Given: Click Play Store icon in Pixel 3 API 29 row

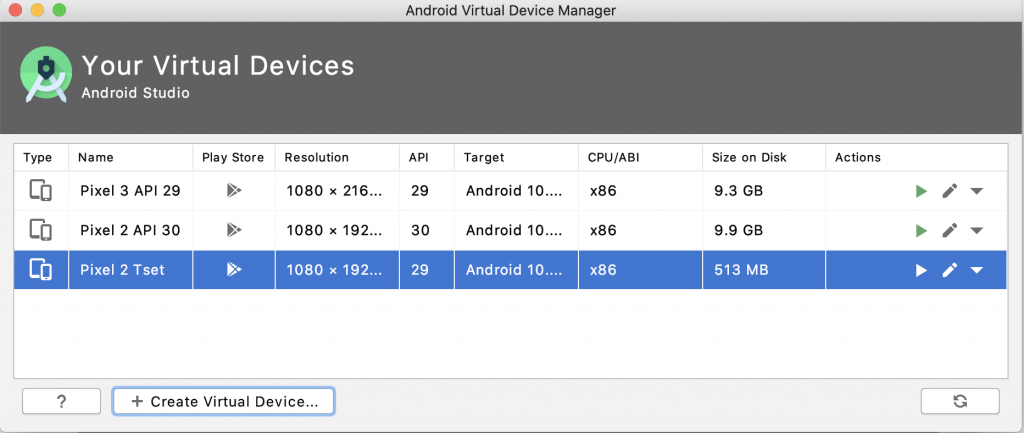Looking at the screenshot, I should click(x=233, y=191).
